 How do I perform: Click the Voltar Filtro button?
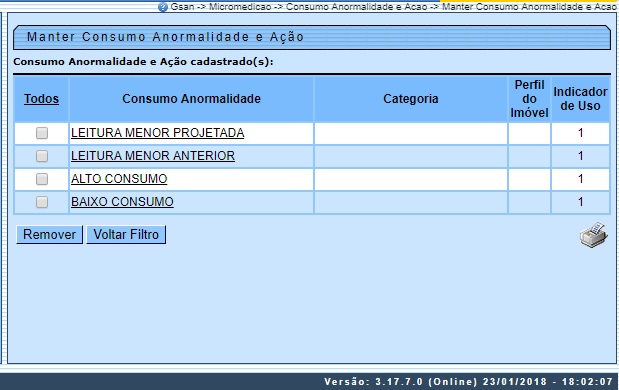click(126, 234)
